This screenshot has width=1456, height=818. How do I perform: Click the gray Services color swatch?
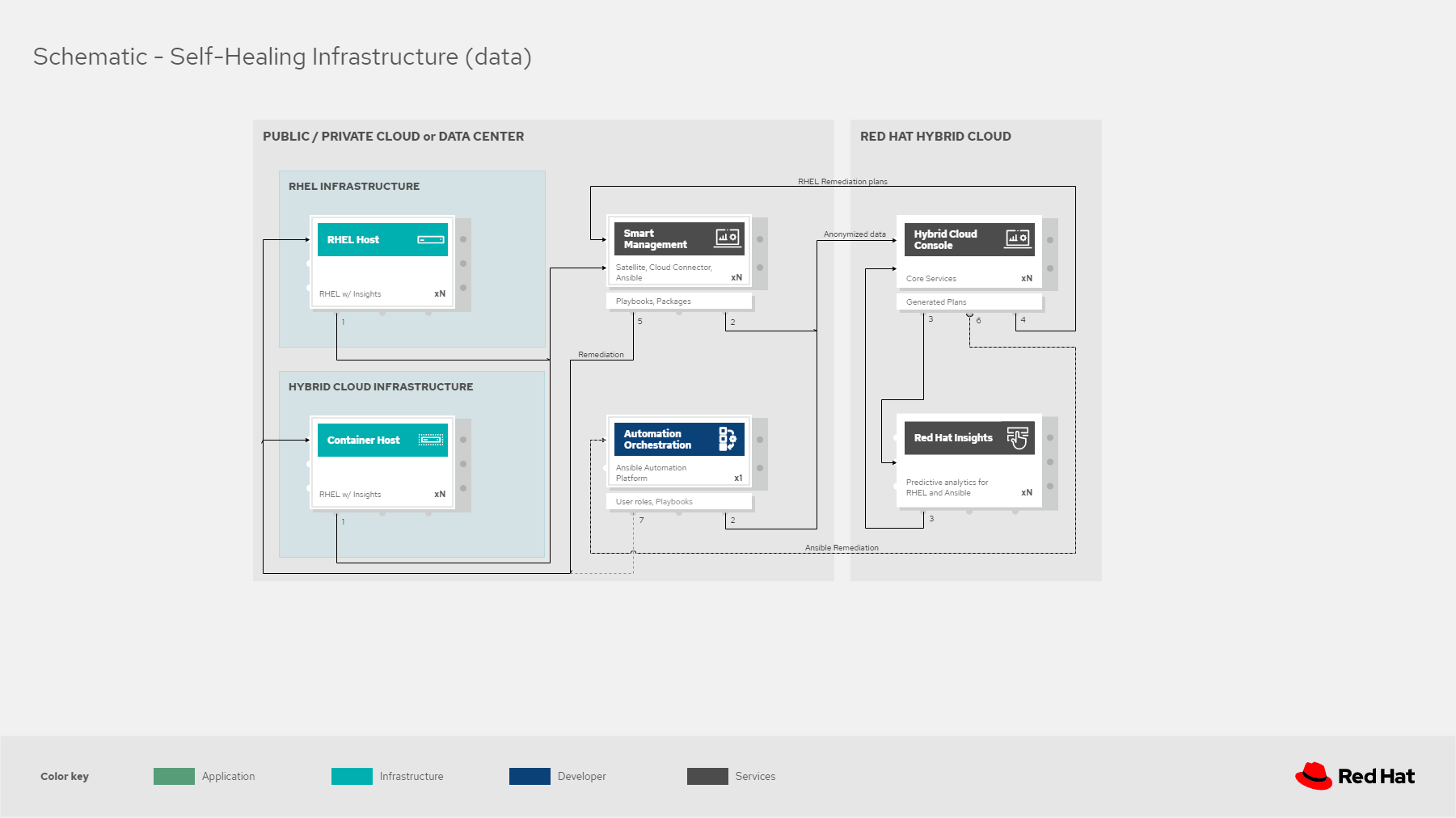coord(707,777)
